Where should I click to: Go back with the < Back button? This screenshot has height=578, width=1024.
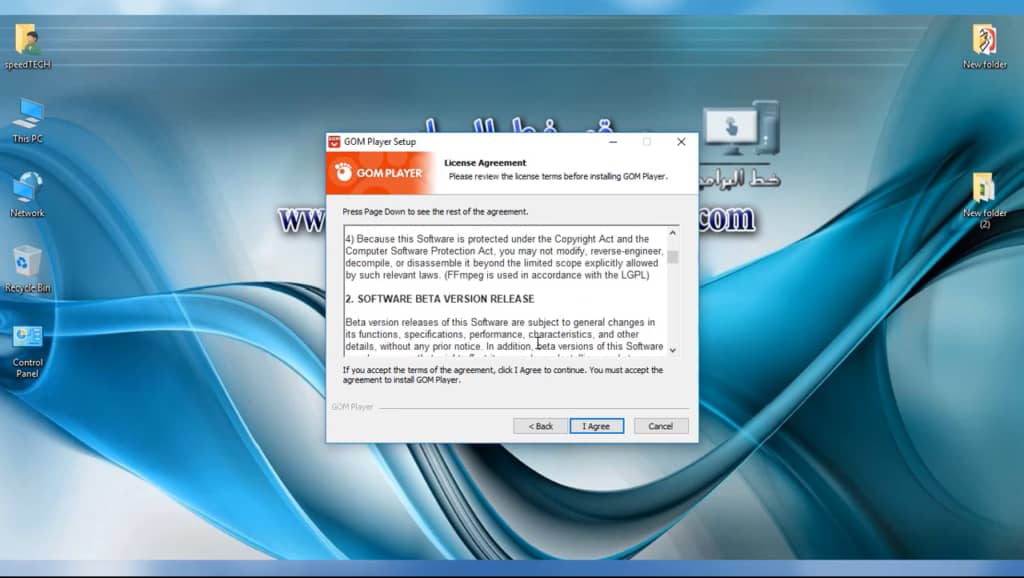[540, 426]
